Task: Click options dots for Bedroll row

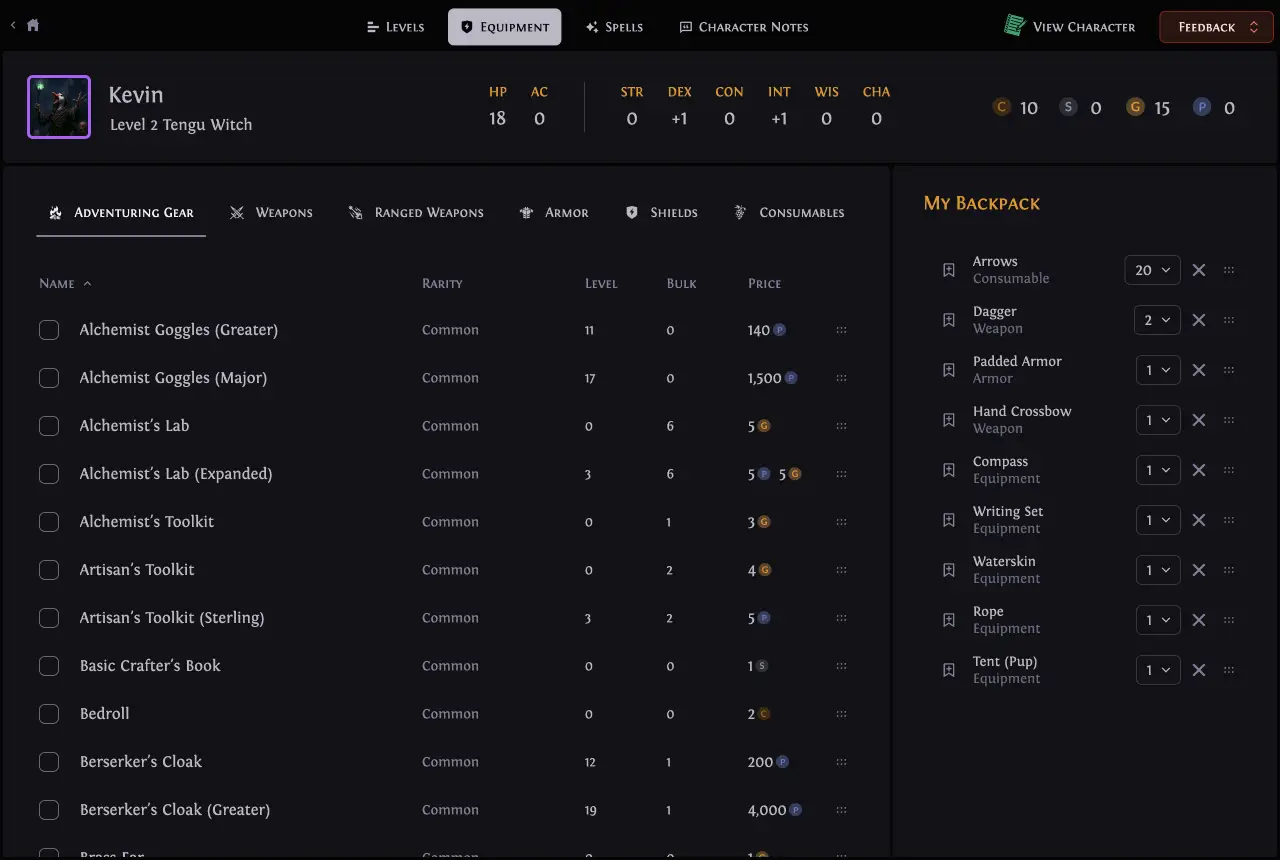Action: pyautogui.click(x=841, y=714)
